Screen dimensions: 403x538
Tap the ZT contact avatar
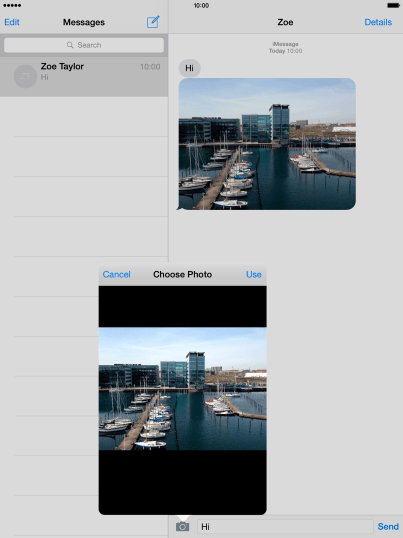click(x=25, y=76)
